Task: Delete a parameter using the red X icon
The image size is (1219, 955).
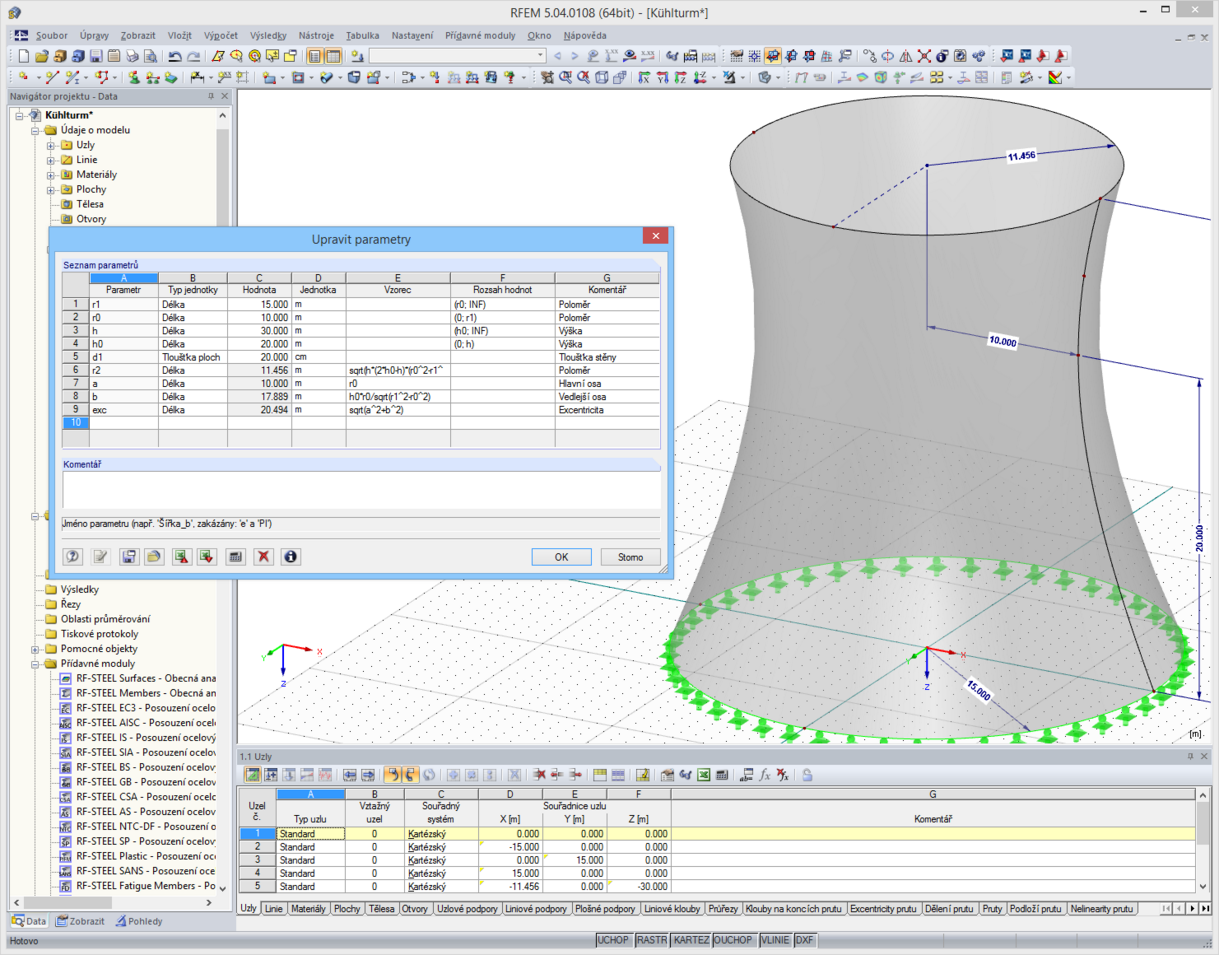Action: [x=264, y=557]
